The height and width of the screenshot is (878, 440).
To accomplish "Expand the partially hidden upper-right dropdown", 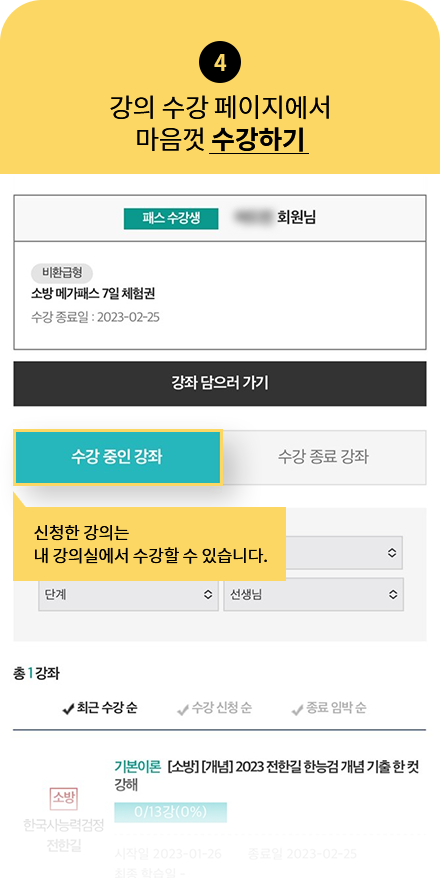I will (x=344, y=553).
